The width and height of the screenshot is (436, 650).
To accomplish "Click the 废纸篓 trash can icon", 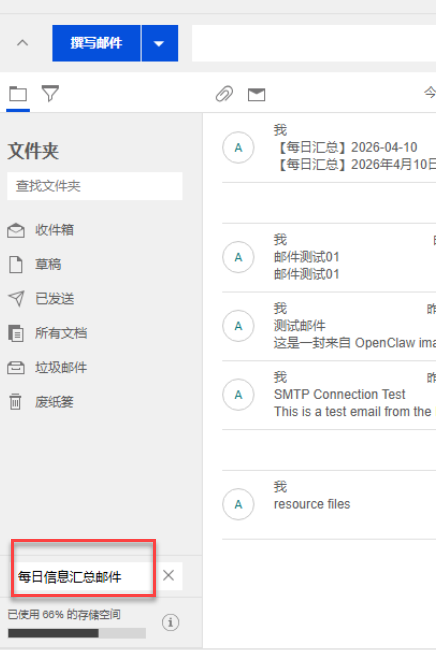I will (15, 402).
